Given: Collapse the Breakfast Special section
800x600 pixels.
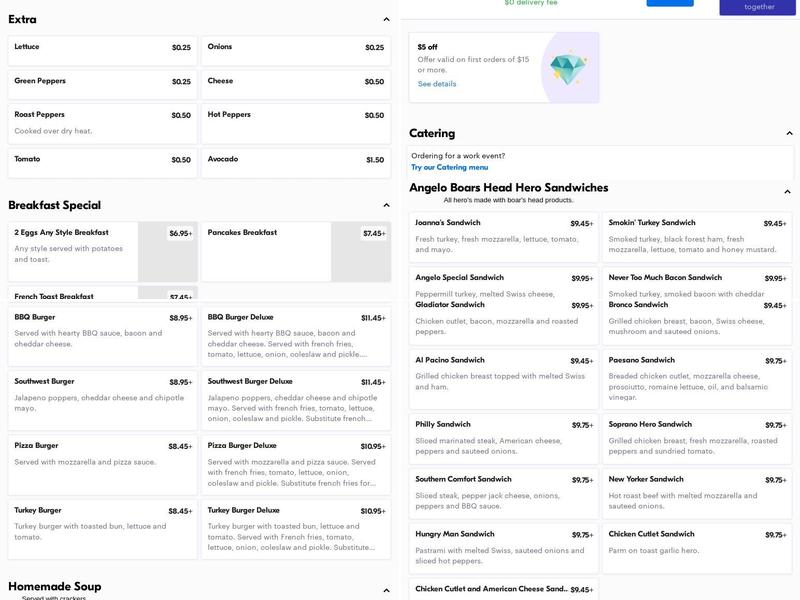Looking at the screenshot, I should pyautogui.click(x=386, y=205).
